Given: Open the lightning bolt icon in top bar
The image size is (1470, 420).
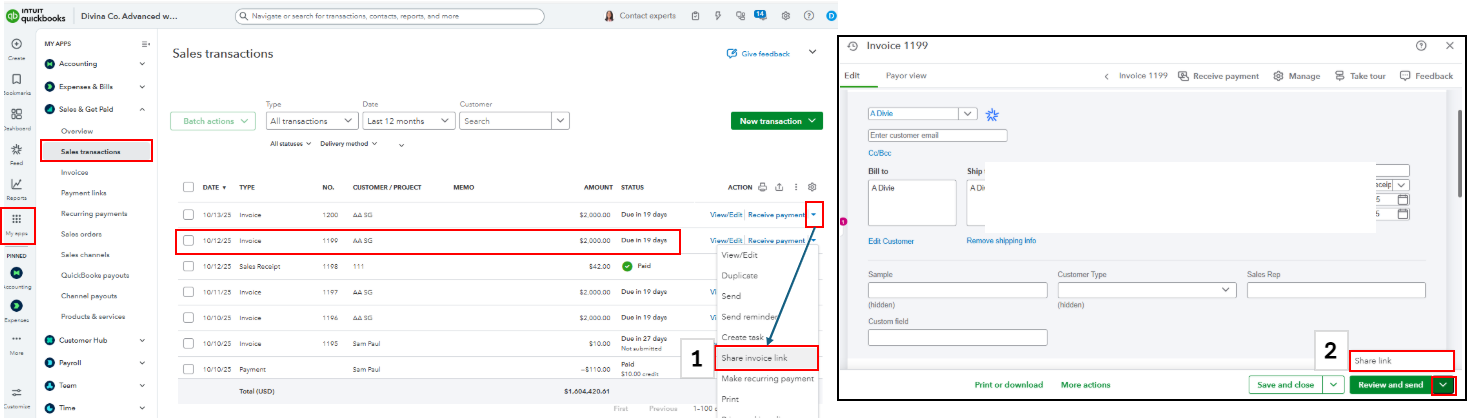Looking at the screenshot, I should point(718,16).
